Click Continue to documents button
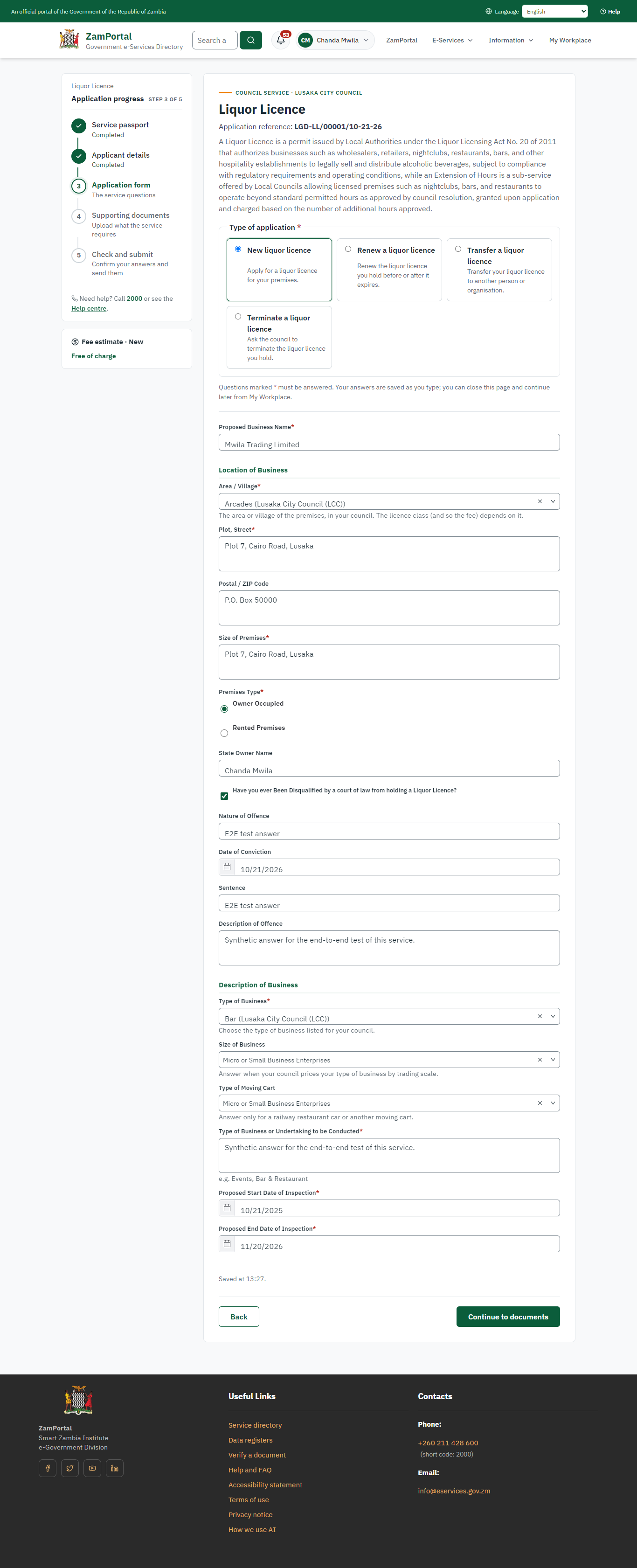 pyautogui.click(x=508, y=1317)
